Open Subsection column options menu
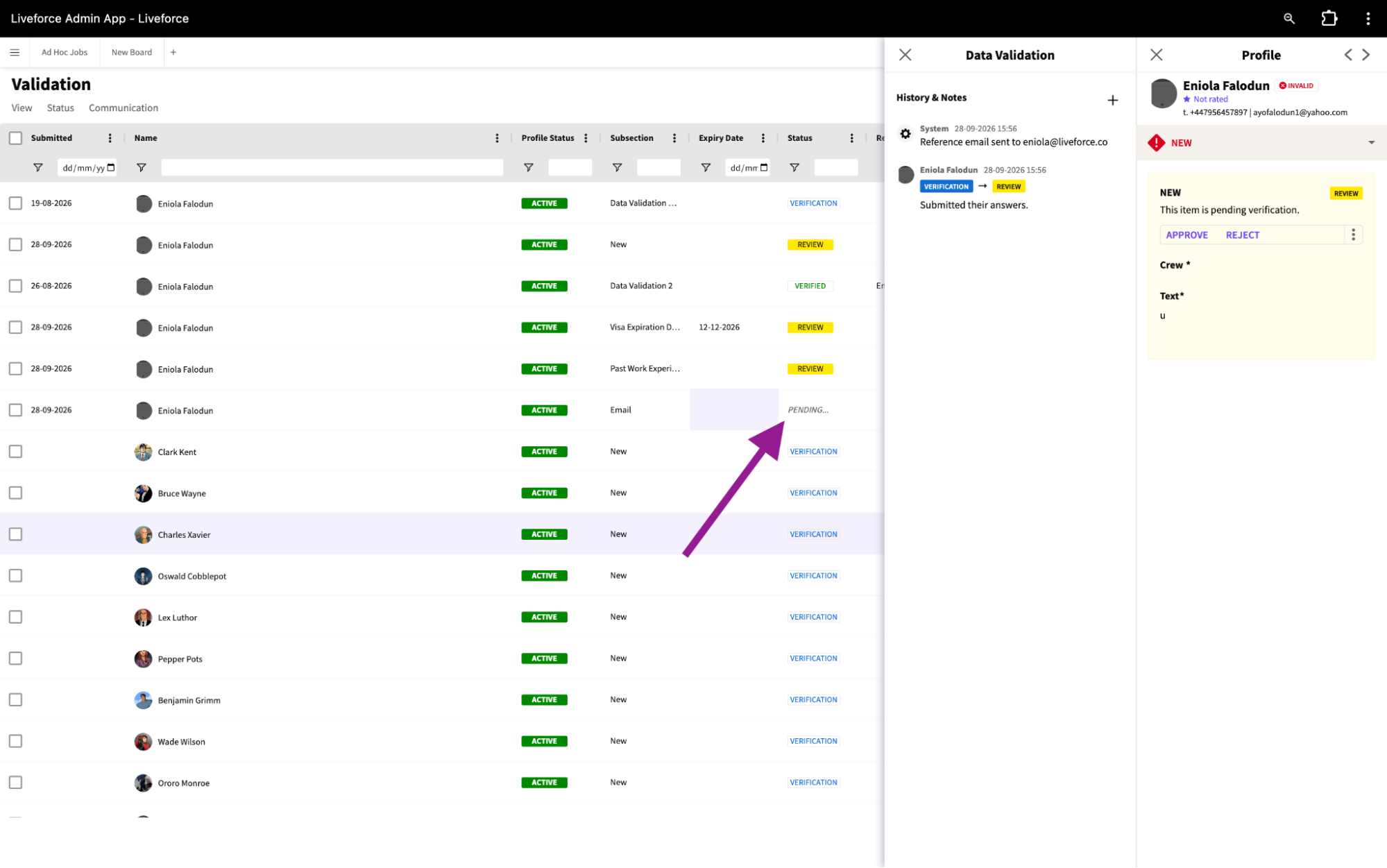1387x868 pixels. 674,138
